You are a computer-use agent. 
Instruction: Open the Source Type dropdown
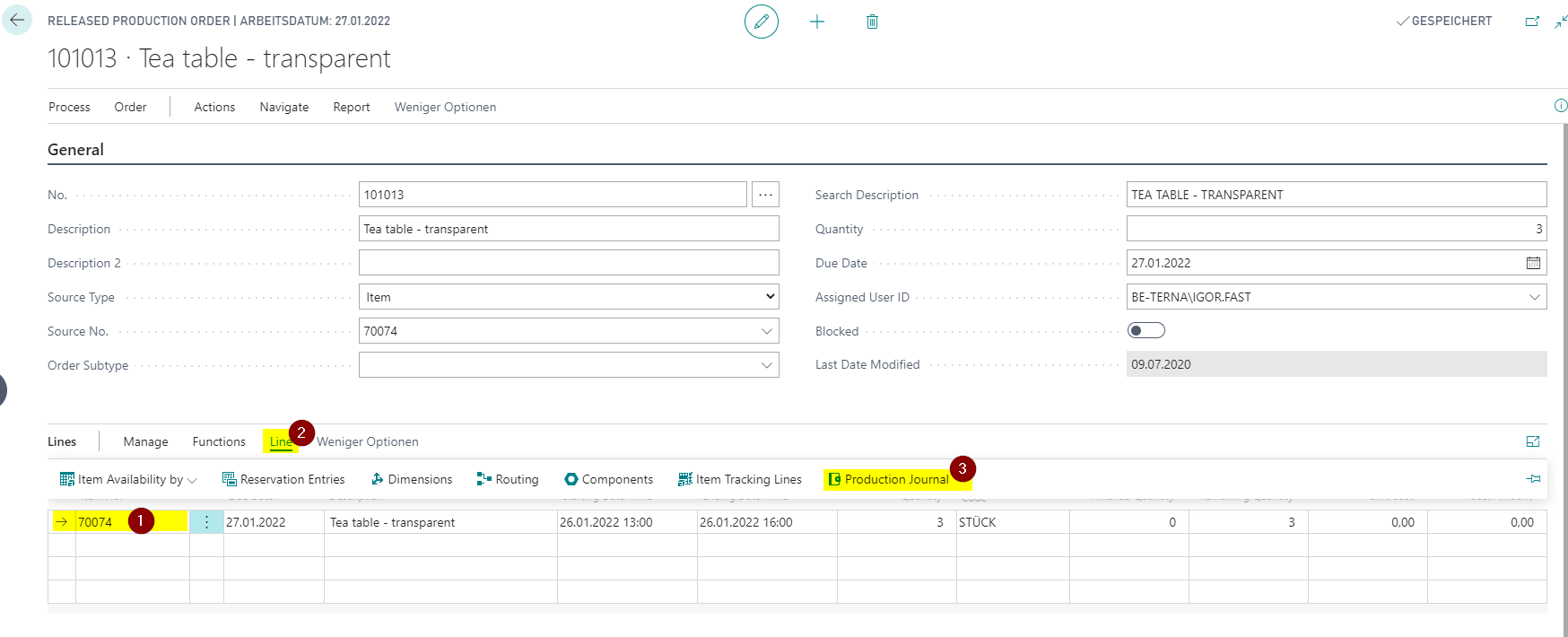569,297
